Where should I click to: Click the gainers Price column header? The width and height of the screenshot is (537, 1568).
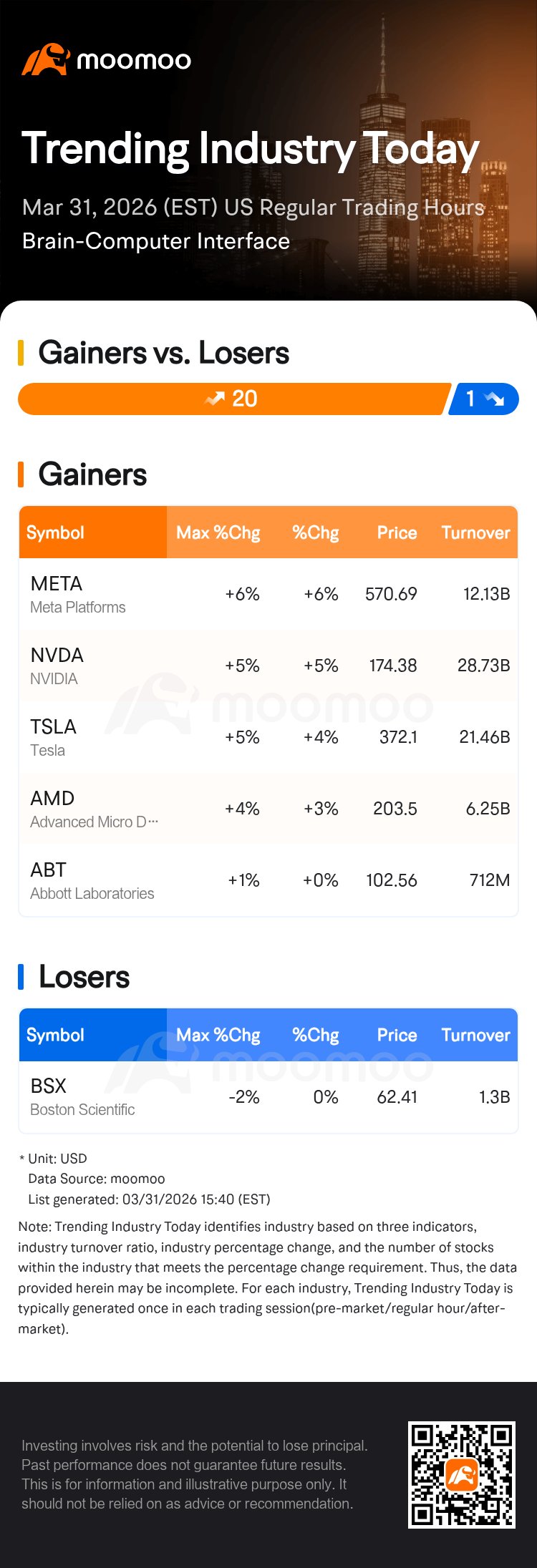coord(397,532)
